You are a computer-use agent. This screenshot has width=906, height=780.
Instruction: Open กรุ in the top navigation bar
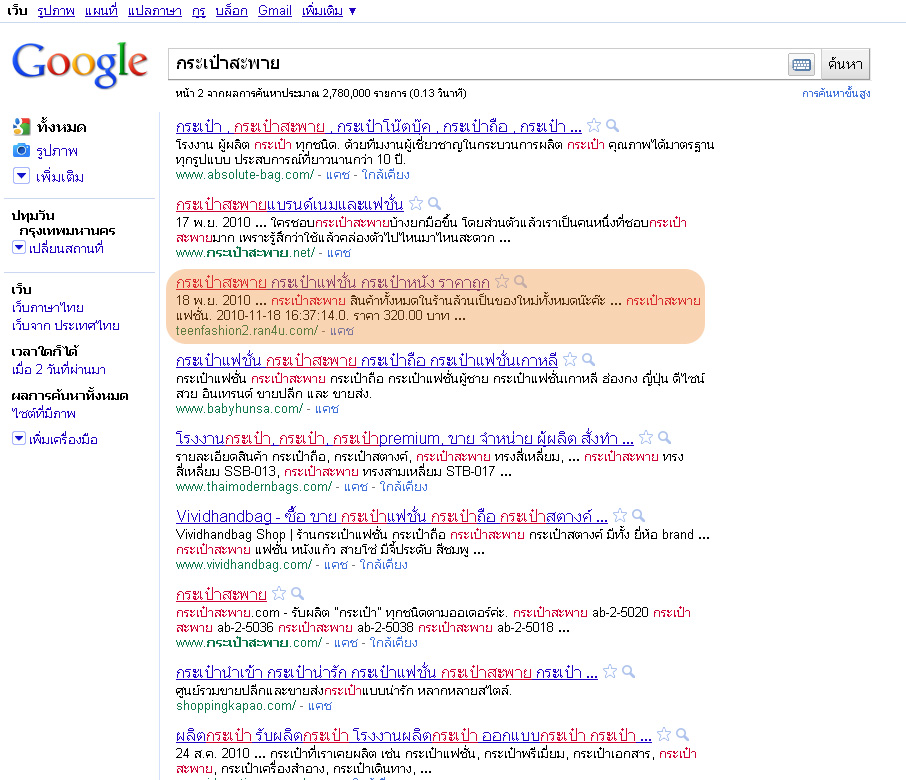click(x=199, y=10)
